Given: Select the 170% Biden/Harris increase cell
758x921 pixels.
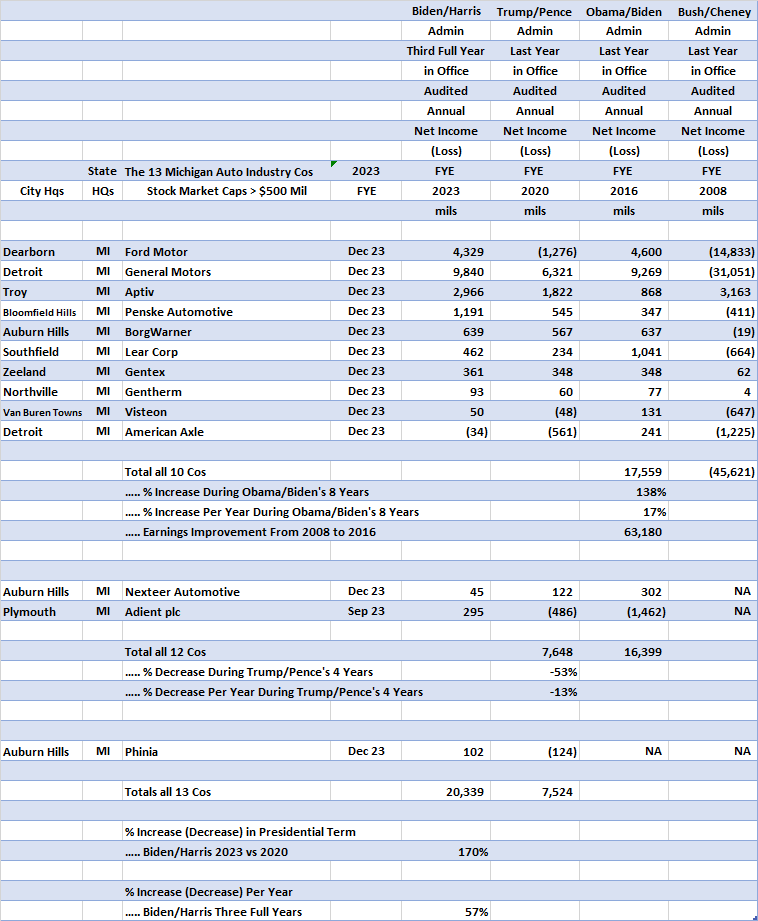Looking at the screenshot, I should (x=446, y=851).
